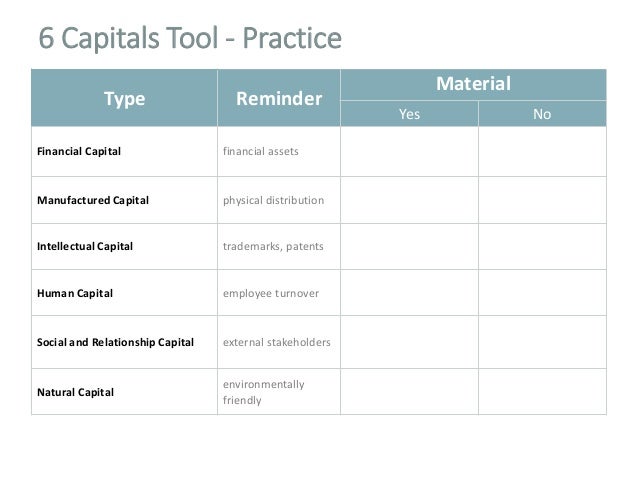Image resolution: width=638 pixels, height=479 pixels.
Task: Click the Intellectual Capital row label
Action: click(85, 246)
